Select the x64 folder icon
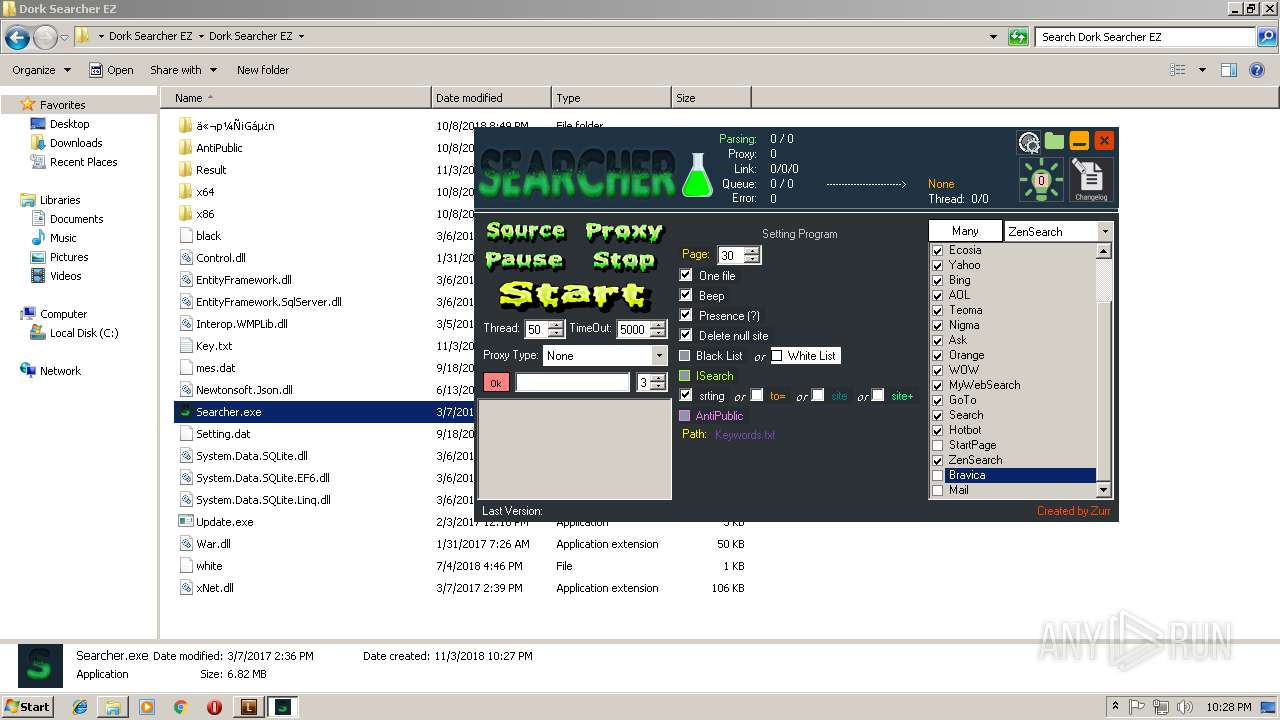This screenshot has width=1280, height=720. coord(186,192)
